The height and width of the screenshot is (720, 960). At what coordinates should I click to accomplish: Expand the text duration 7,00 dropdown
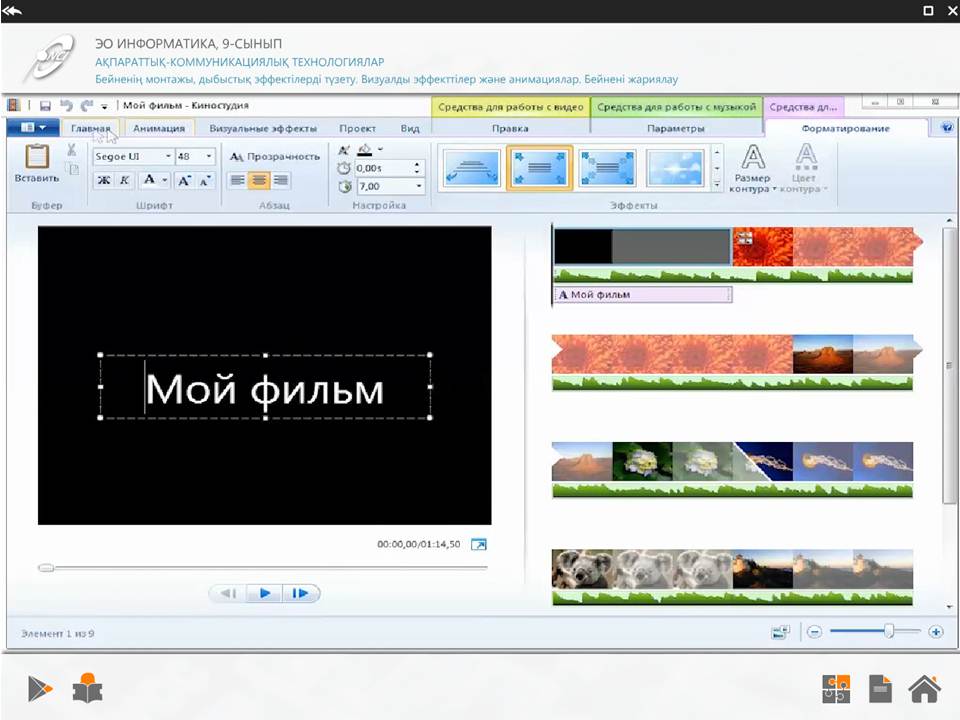(419, 186)
